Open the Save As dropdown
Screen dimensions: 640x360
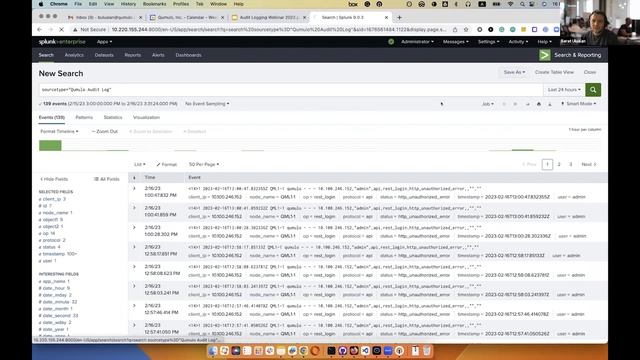click(x=514, y=72)
